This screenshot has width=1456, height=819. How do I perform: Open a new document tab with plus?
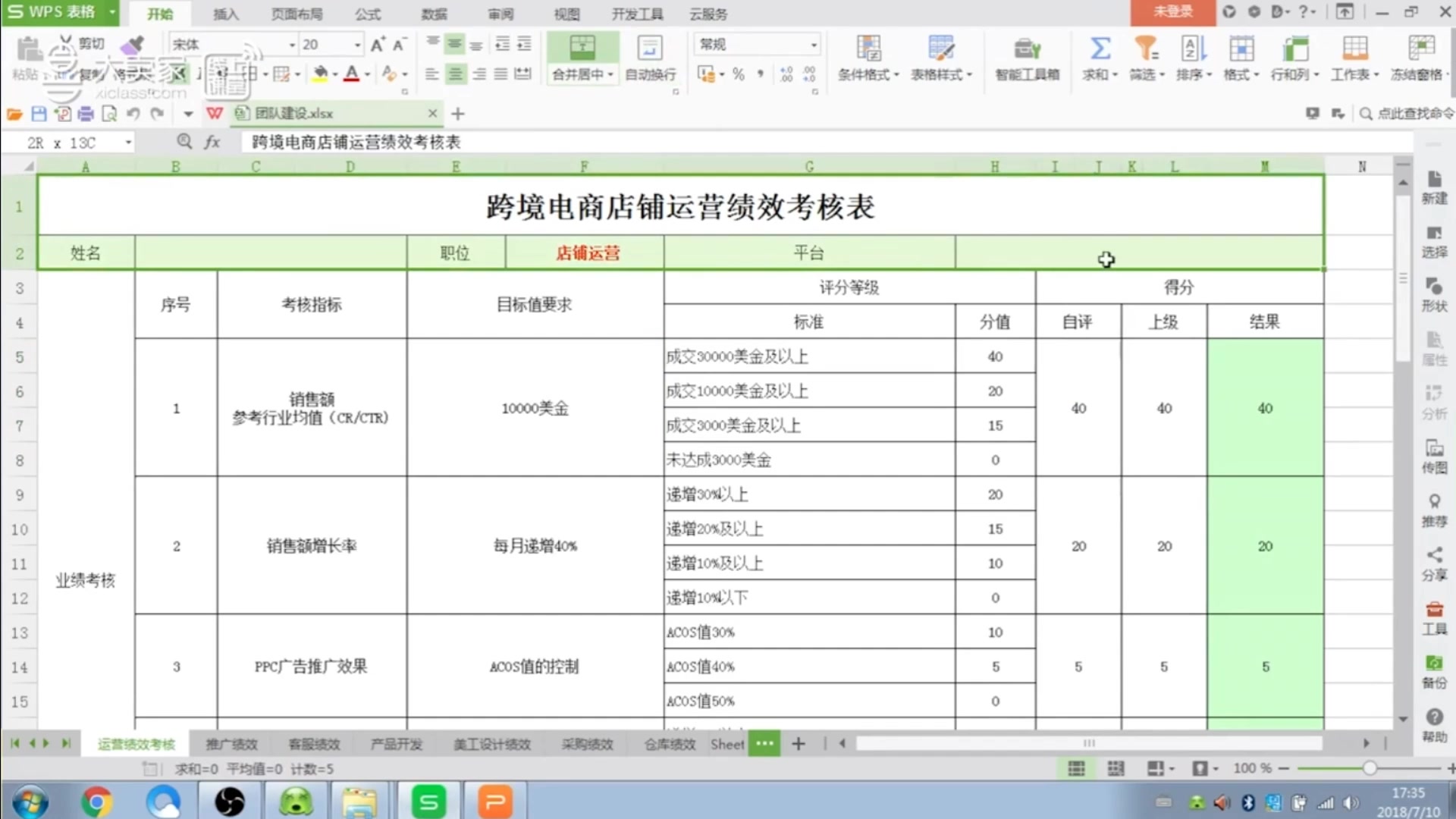[457, 114]
